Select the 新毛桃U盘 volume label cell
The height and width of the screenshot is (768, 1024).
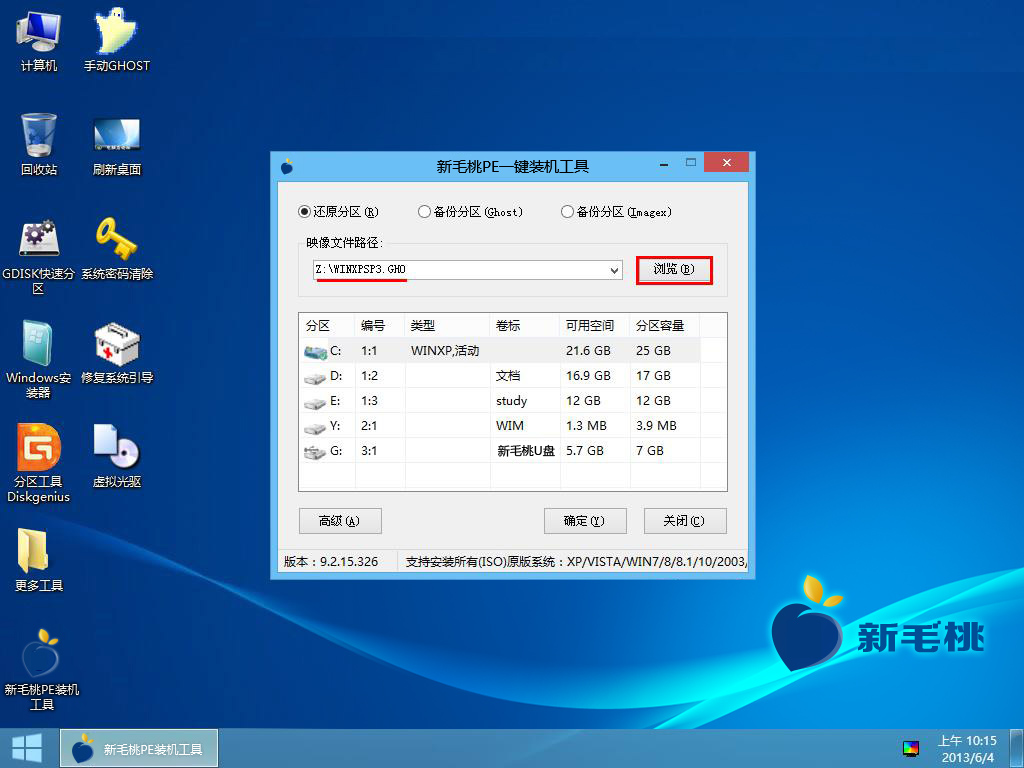[526, 451]
